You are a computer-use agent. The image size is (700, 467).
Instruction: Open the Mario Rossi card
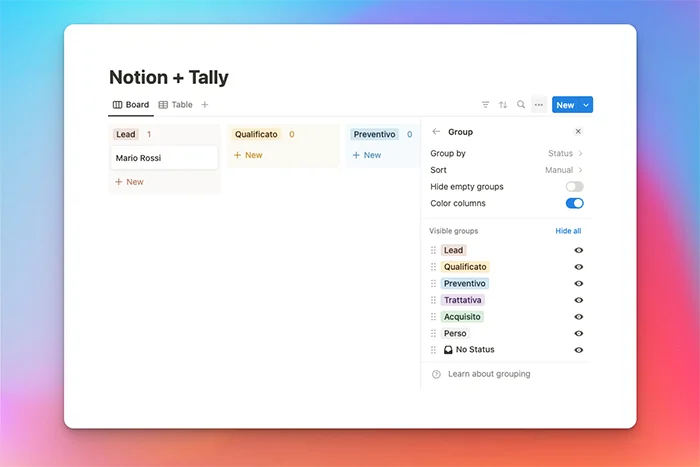click(x=164, y=158)
